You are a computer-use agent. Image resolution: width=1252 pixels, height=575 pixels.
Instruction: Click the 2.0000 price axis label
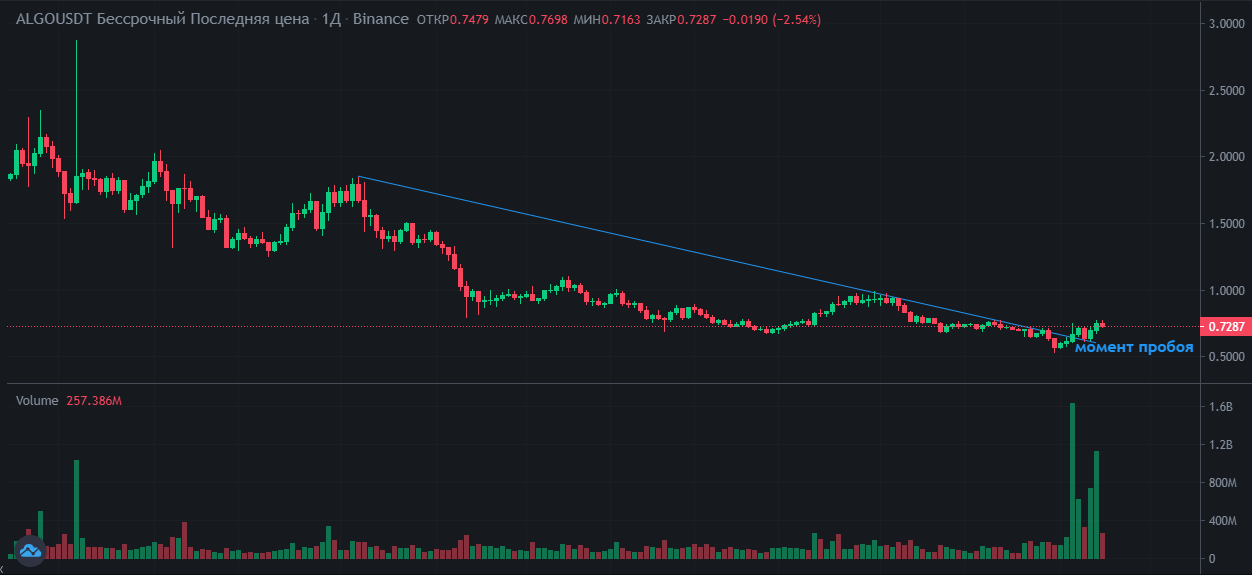(x=1225, y=157)
